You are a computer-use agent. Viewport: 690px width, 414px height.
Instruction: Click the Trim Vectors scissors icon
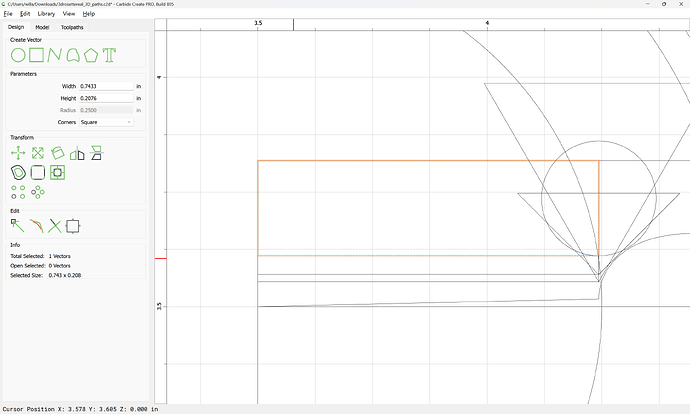[x=55, y=226]
